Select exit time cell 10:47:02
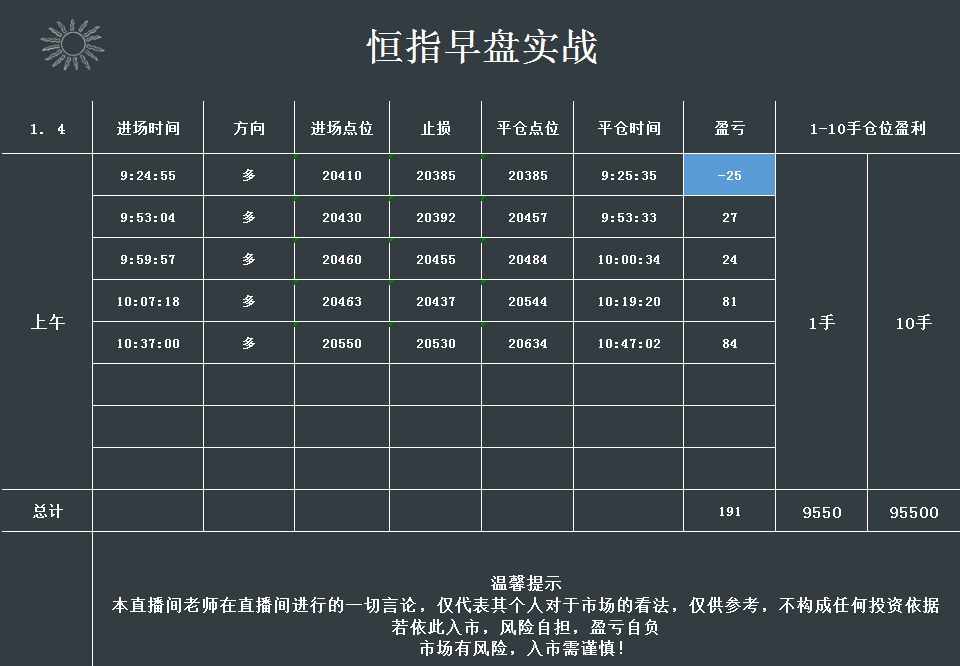 (x=629, y=343)
